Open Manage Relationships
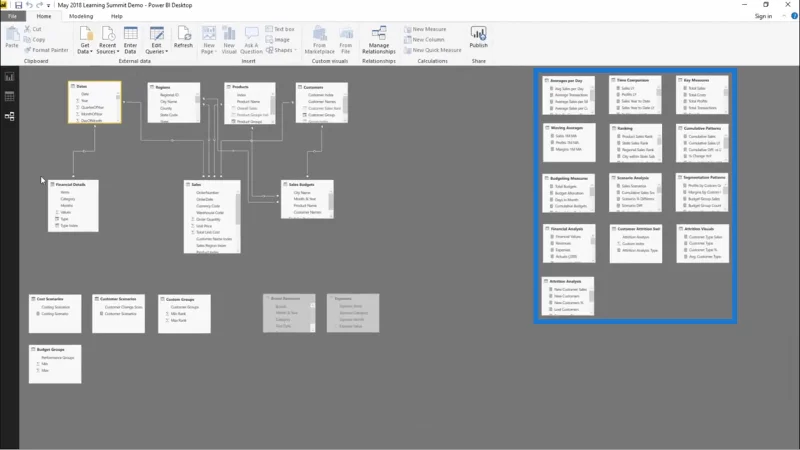800x450 pixels. click(x=379, y=40)
